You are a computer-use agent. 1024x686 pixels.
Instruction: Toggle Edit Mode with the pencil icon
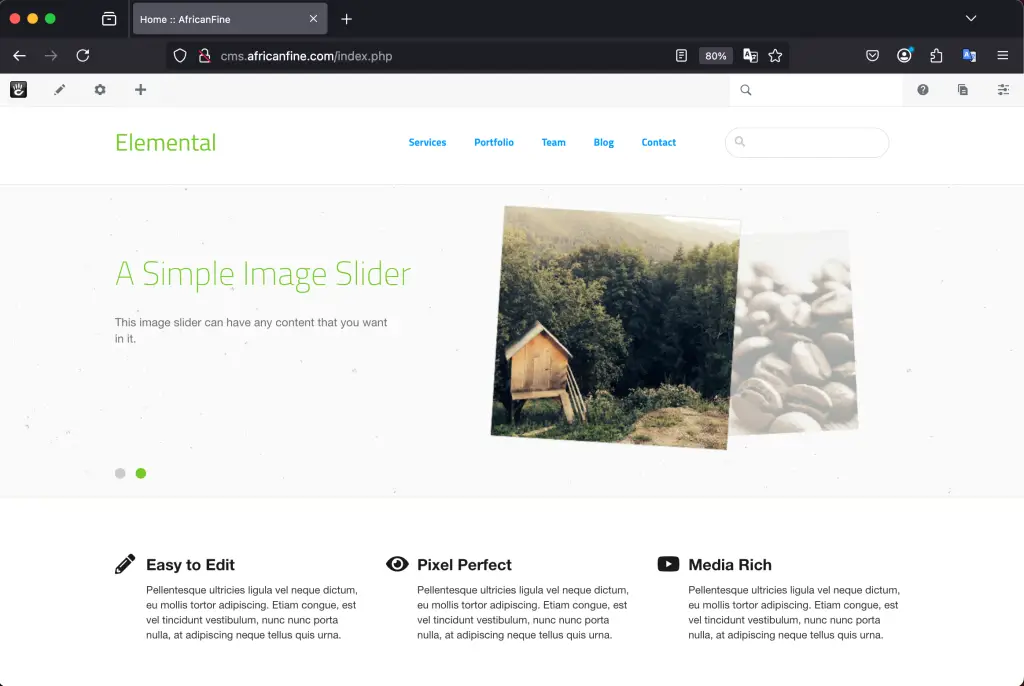coord(59,89)
